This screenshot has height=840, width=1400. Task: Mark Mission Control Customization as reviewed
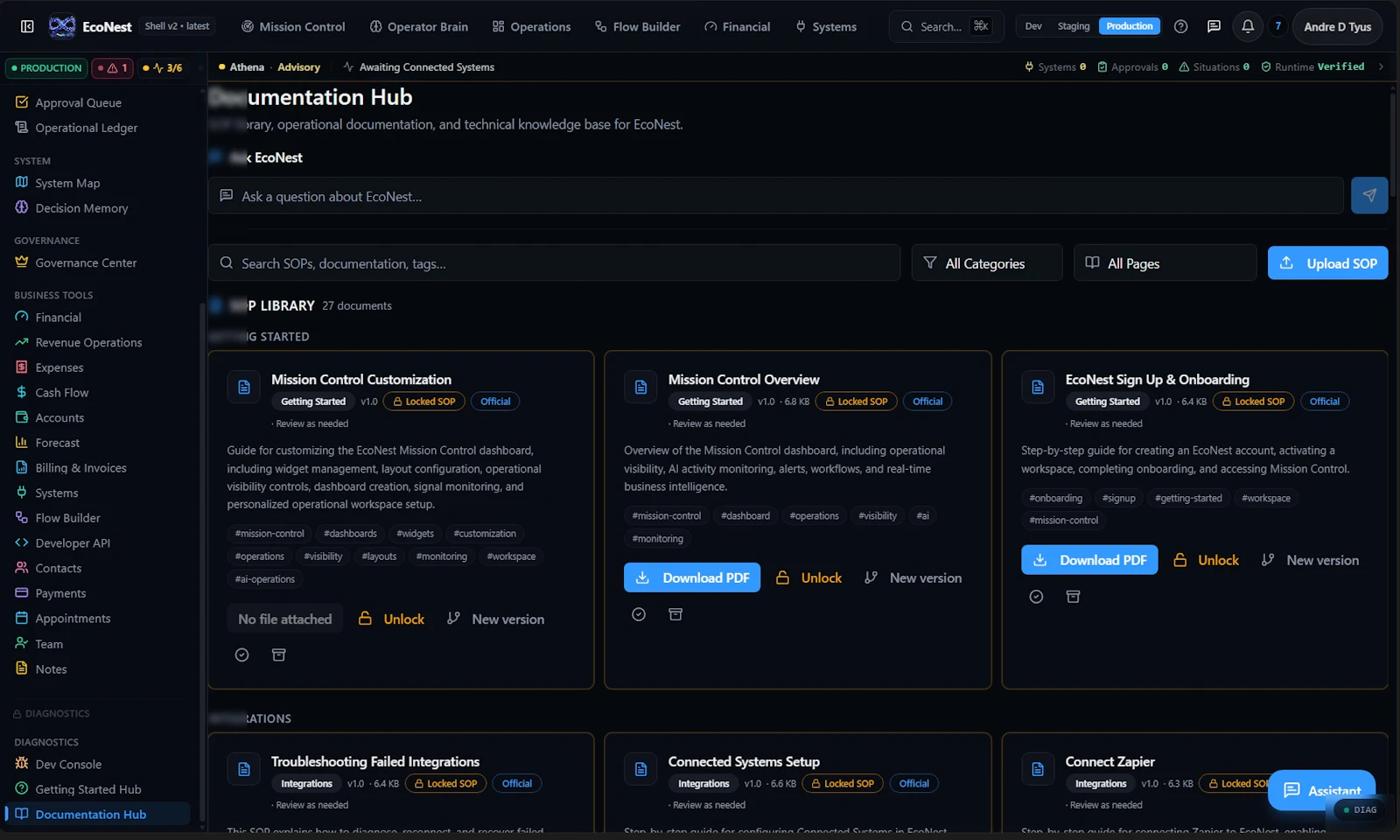[242, 654]
